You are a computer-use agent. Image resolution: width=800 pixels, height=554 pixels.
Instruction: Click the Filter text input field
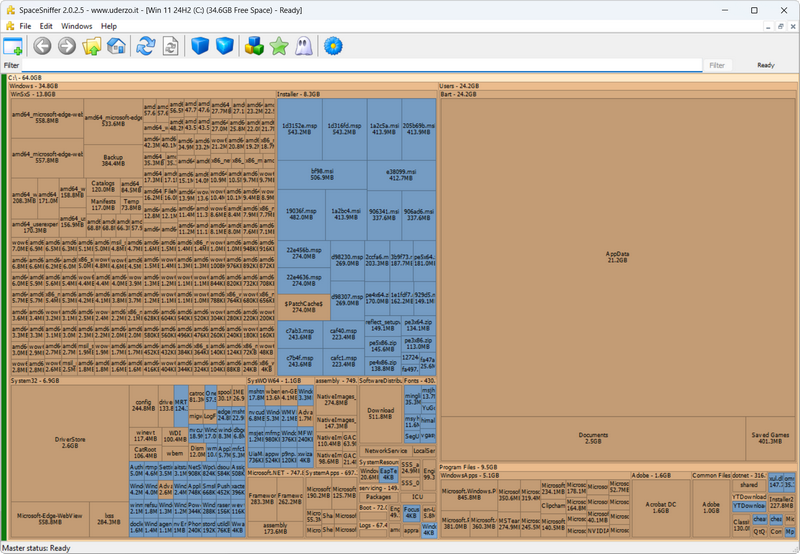(362, 65)
